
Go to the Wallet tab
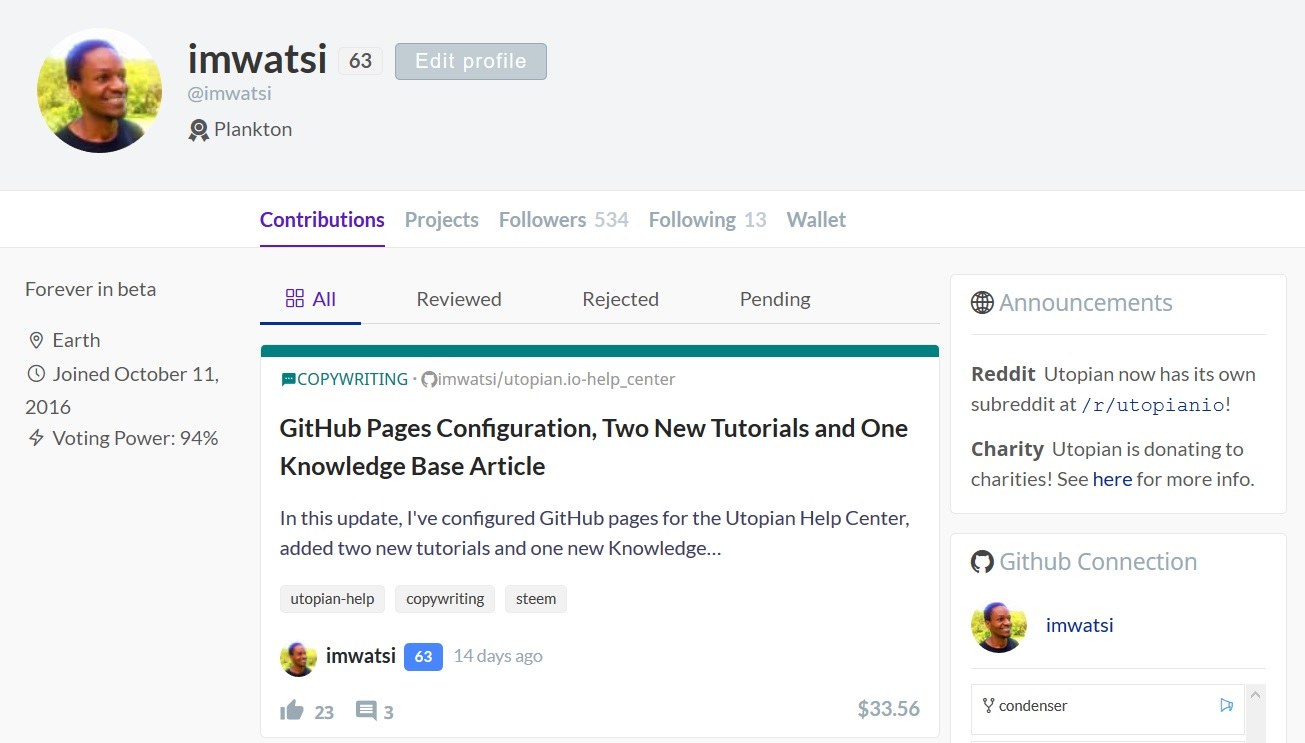point(816,219)
